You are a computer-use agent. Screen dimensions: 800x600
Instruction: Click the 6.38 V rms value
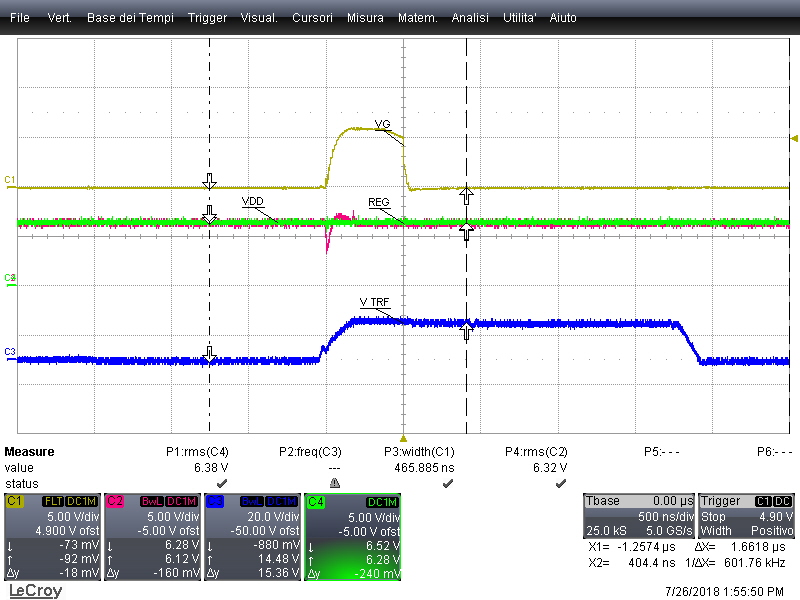point(211,467)
